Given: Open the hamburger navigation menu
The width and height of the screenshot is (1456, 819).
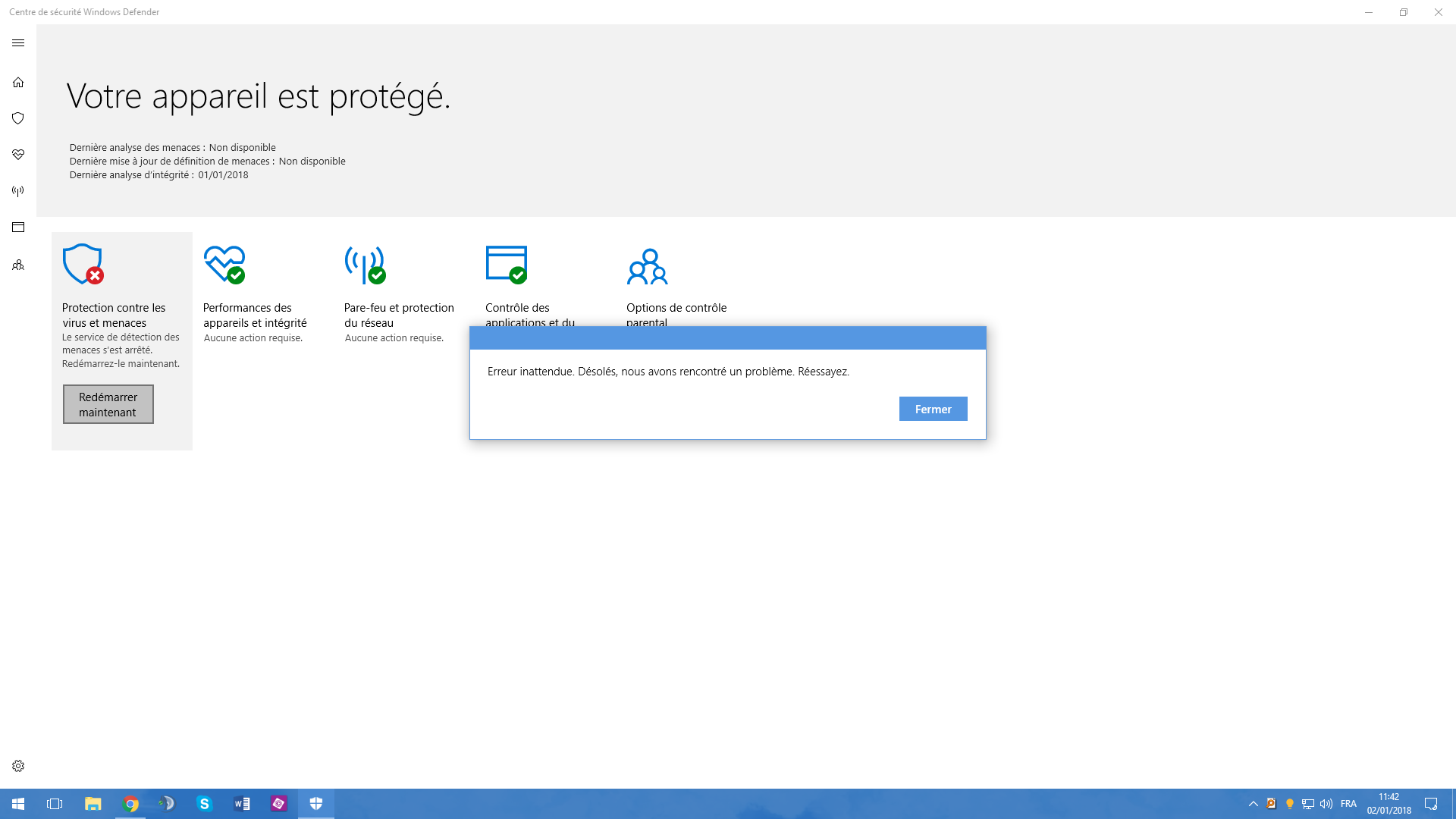Looking at the screenshot, I should [18, 43].
